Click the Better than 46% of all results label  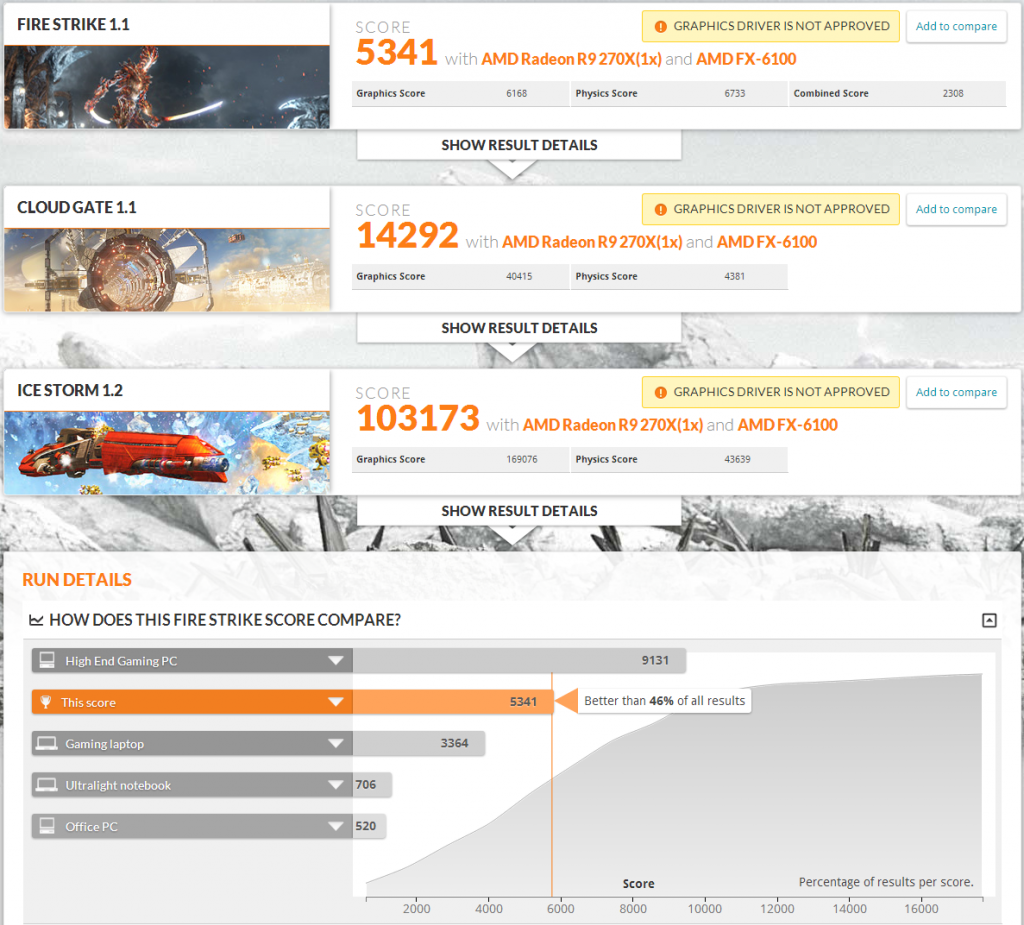[x=664, y=701]
